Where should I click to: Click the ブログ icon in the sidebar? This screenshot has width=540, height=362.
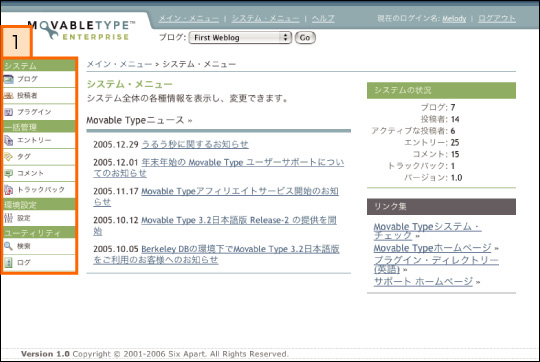(x=9, y=79)
